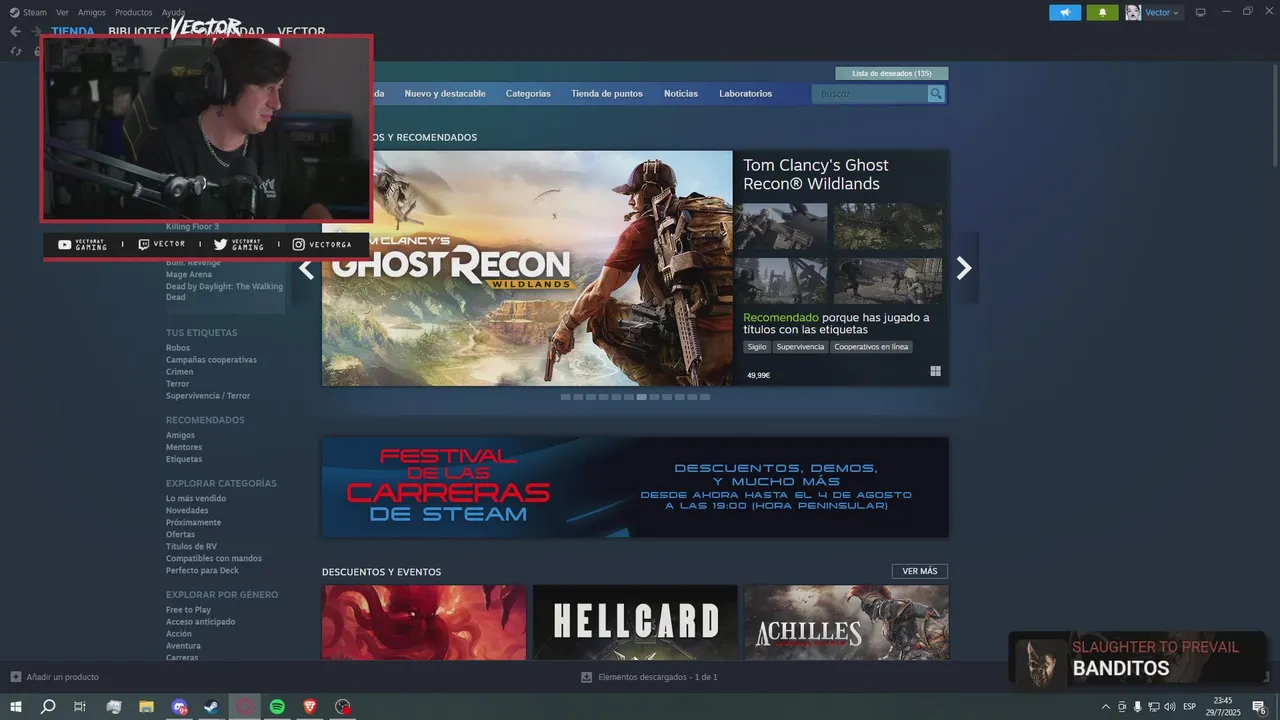The height and width of the screenshot is (720, 1280).
Task: Open the Steam announcements megaphone button
Action: (1065, 12)
